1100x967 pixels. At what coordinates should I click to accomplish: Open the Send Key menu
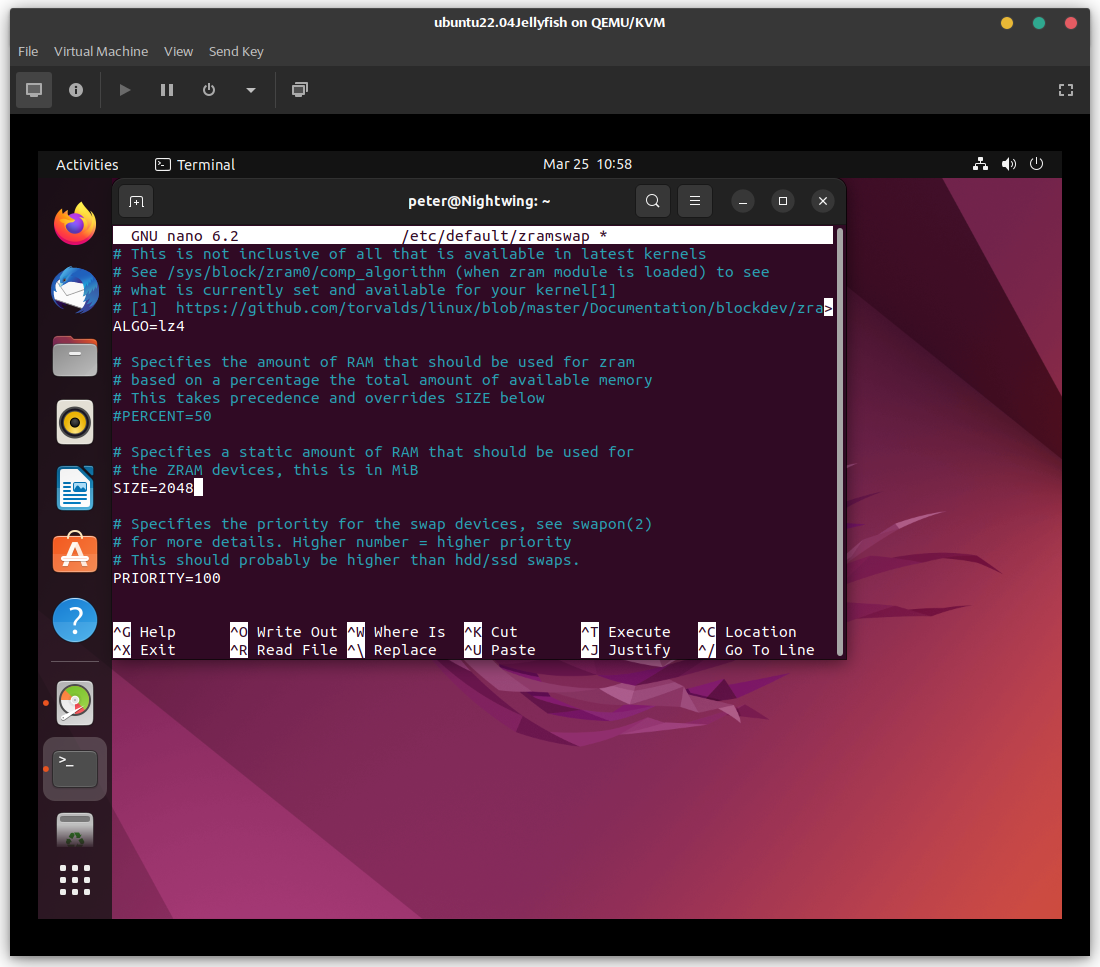(x=236, y=52)
